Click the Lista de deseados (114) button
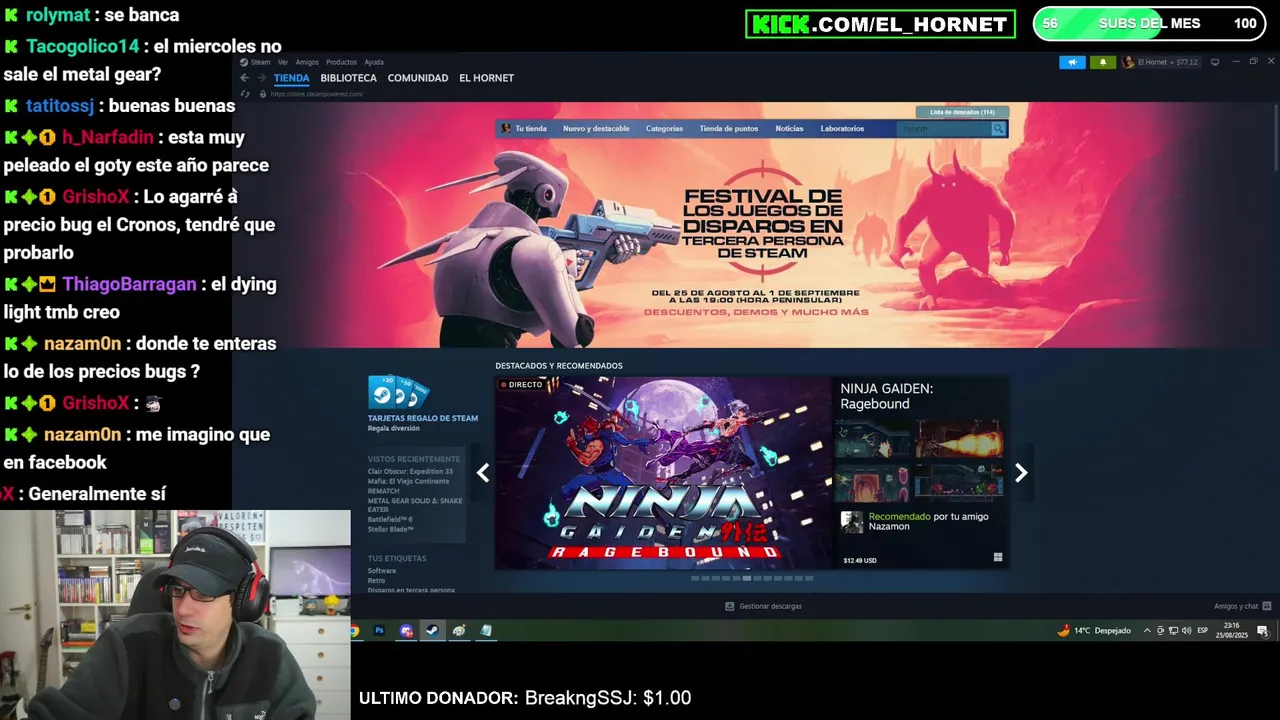The height and width of the screenshot is (720, 1280). pos(962,112)
